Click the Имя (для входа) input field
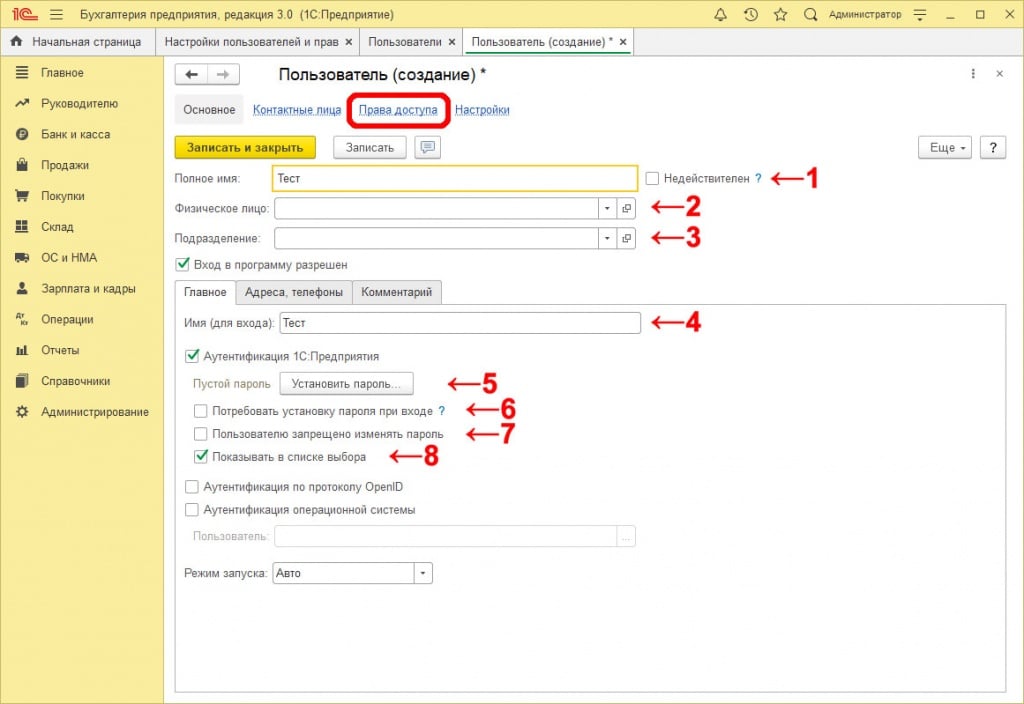 460,323
